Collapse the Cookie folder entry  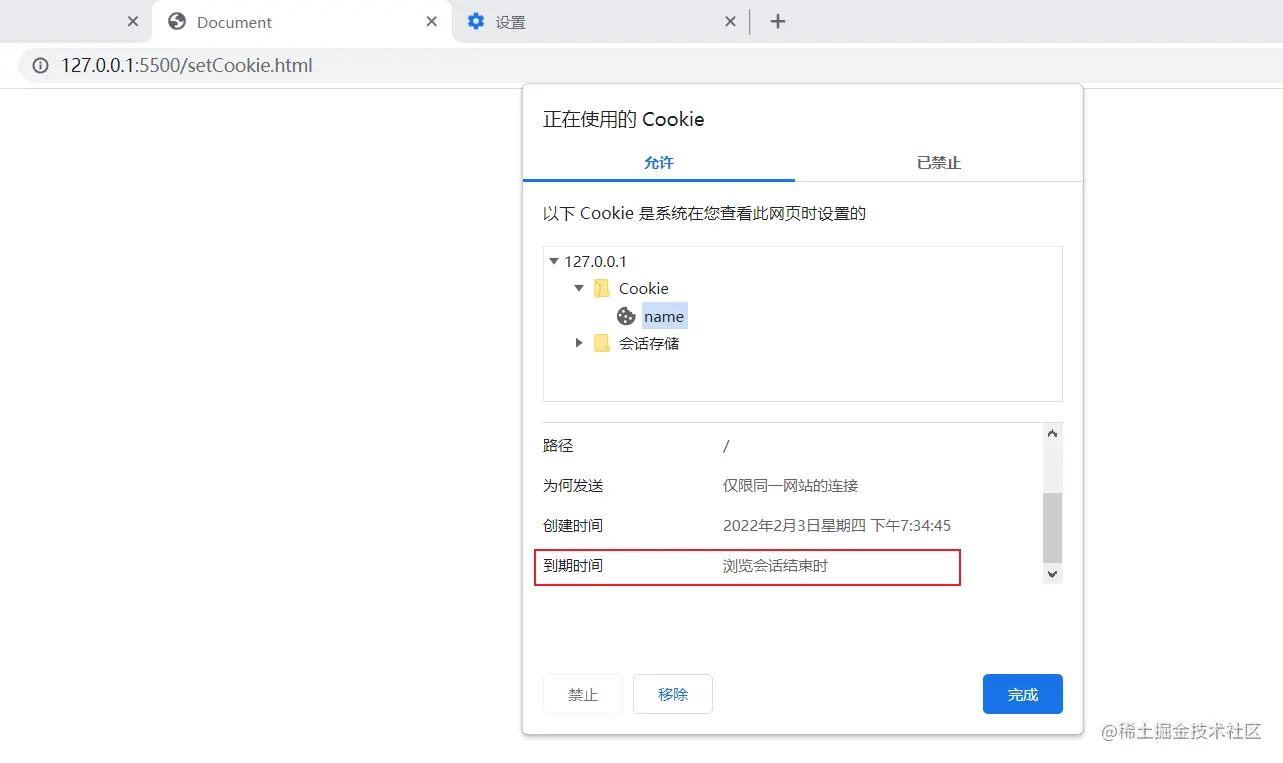(578, 288)
